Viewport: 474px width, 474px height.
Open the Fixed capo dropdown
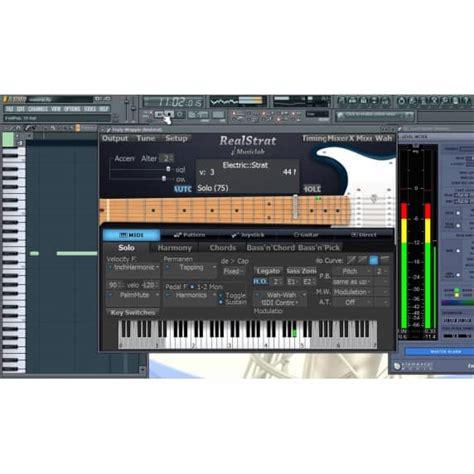(233, 271)
